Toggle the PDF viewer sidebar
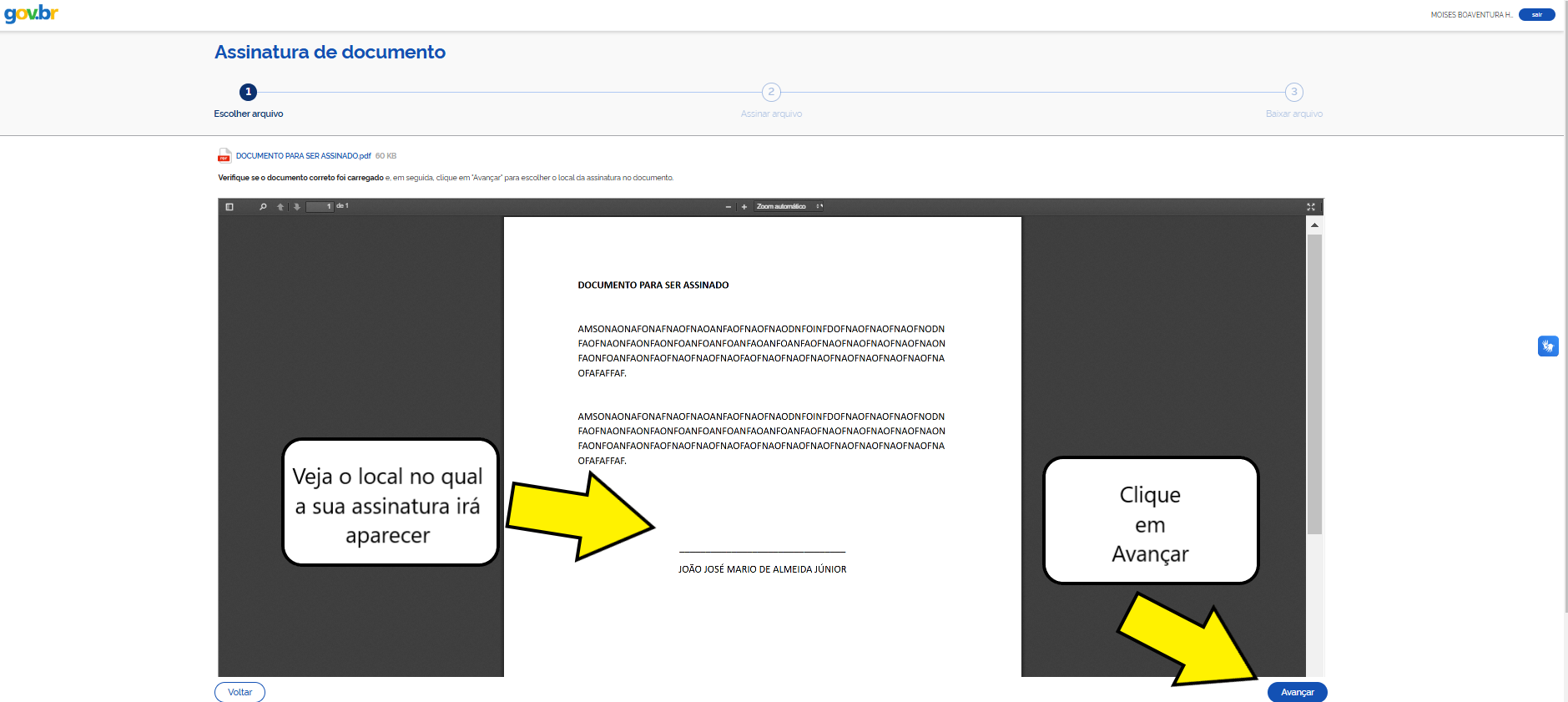This screenshot has width=1568, height=702. (x=229, y=207)
